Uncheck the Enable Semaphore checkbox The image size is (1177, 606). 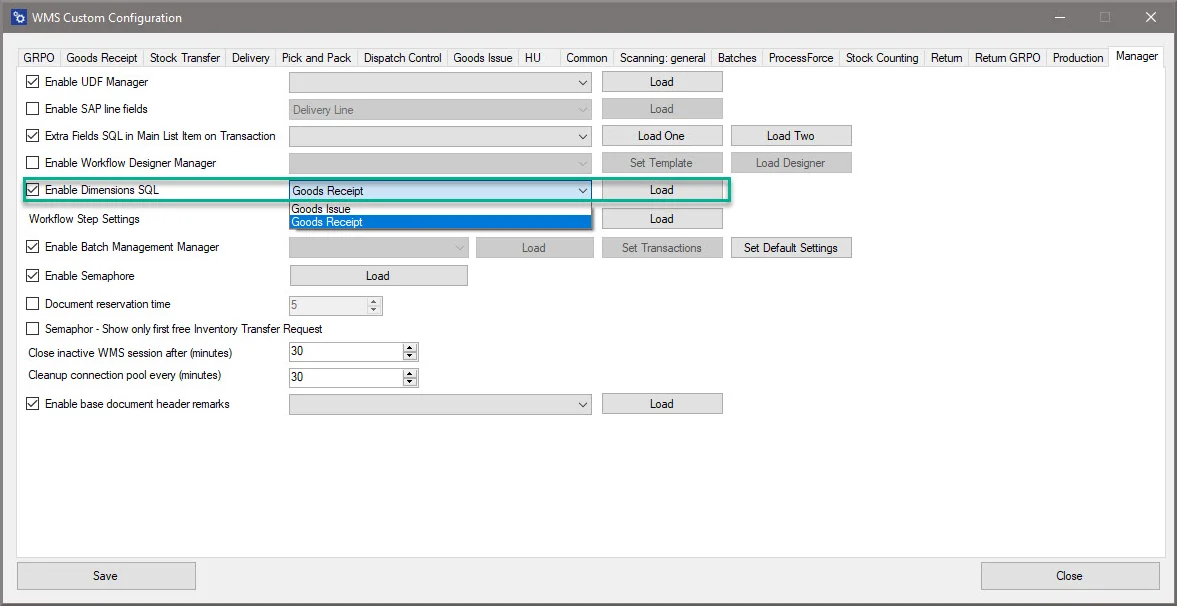32,276
